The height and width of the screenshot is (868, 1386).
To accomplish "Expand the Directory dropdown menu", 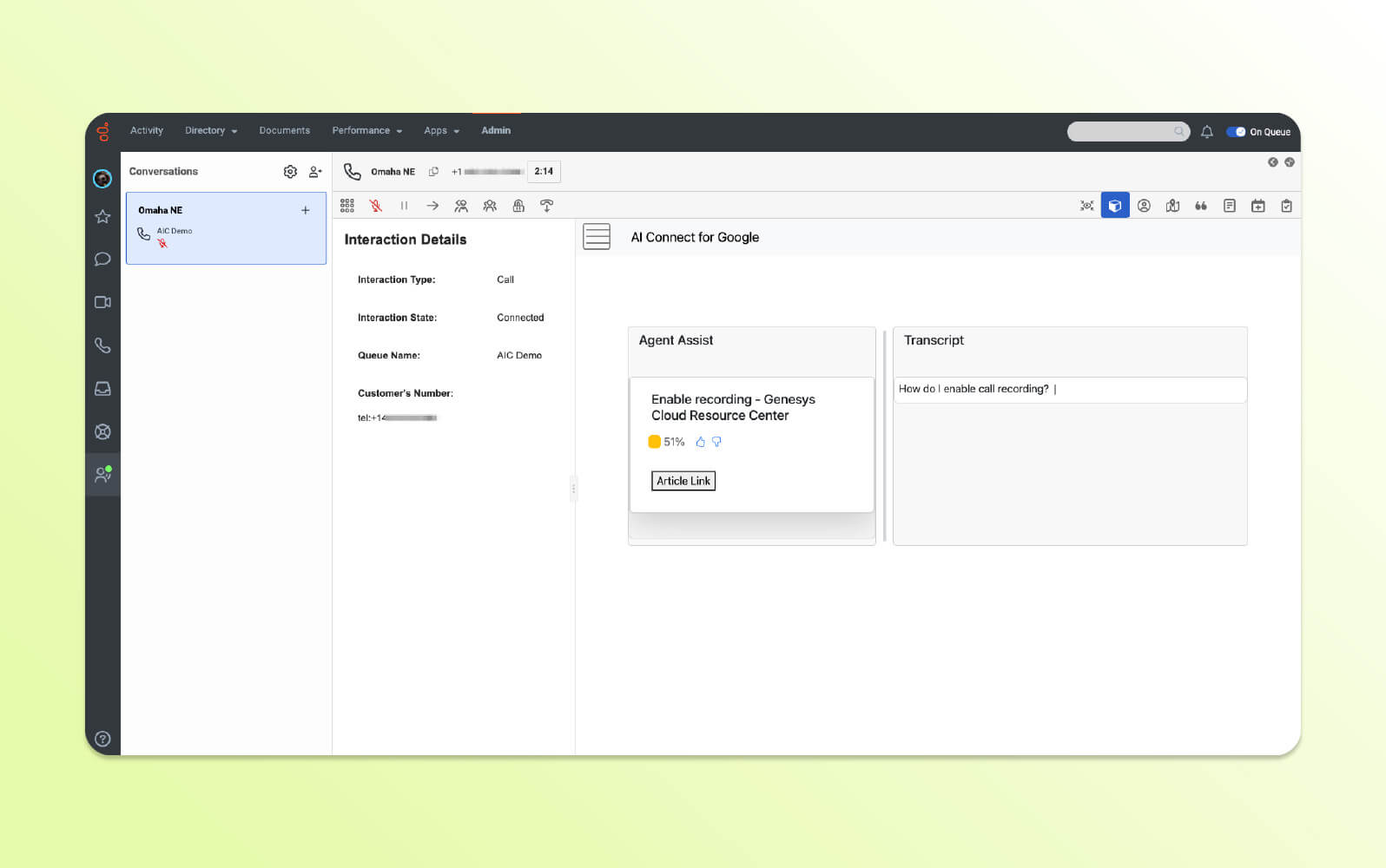I will tap(211, 131).
